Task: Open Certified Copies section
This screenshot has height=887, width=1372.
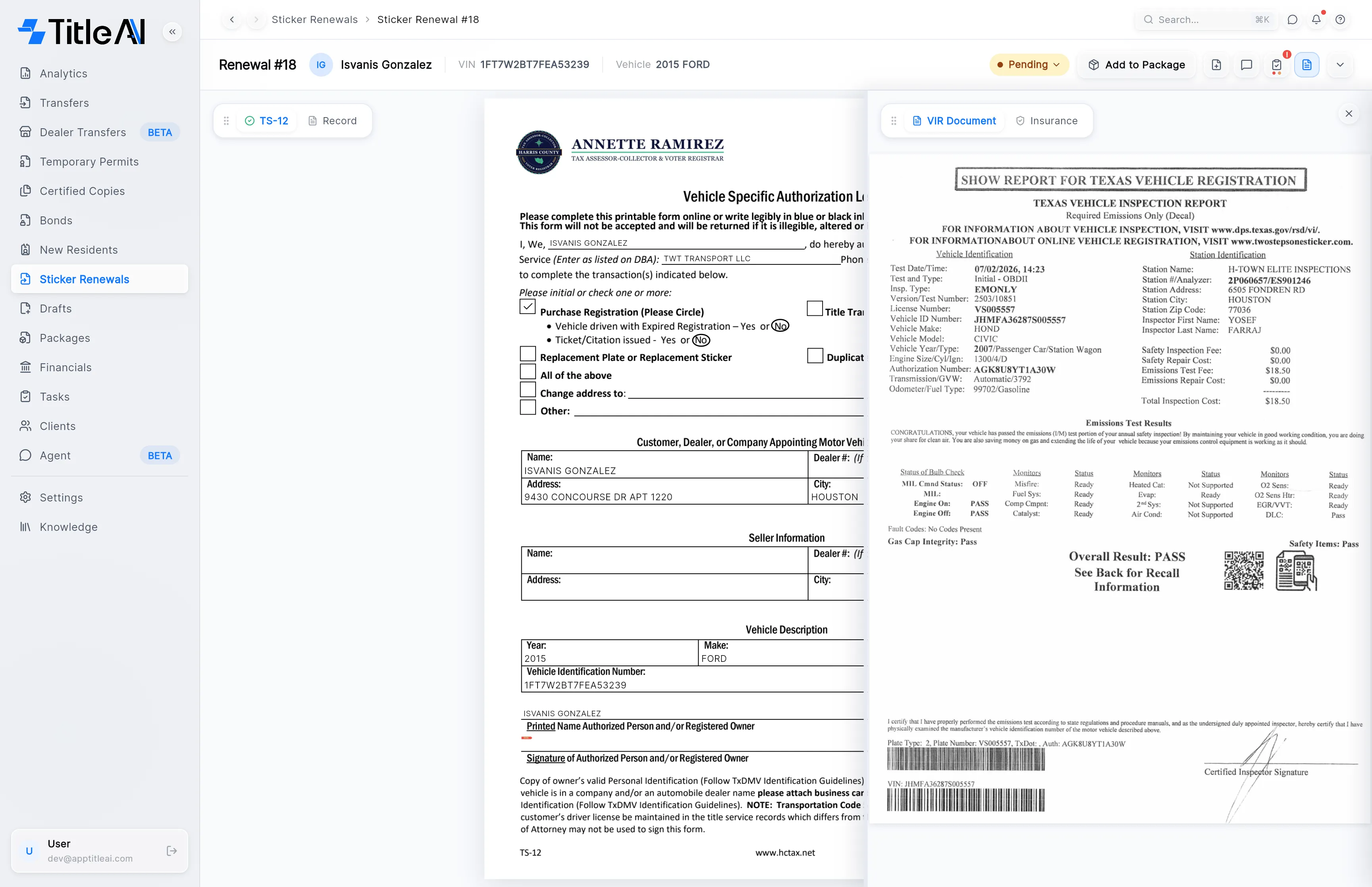Action: click(100, 191)
